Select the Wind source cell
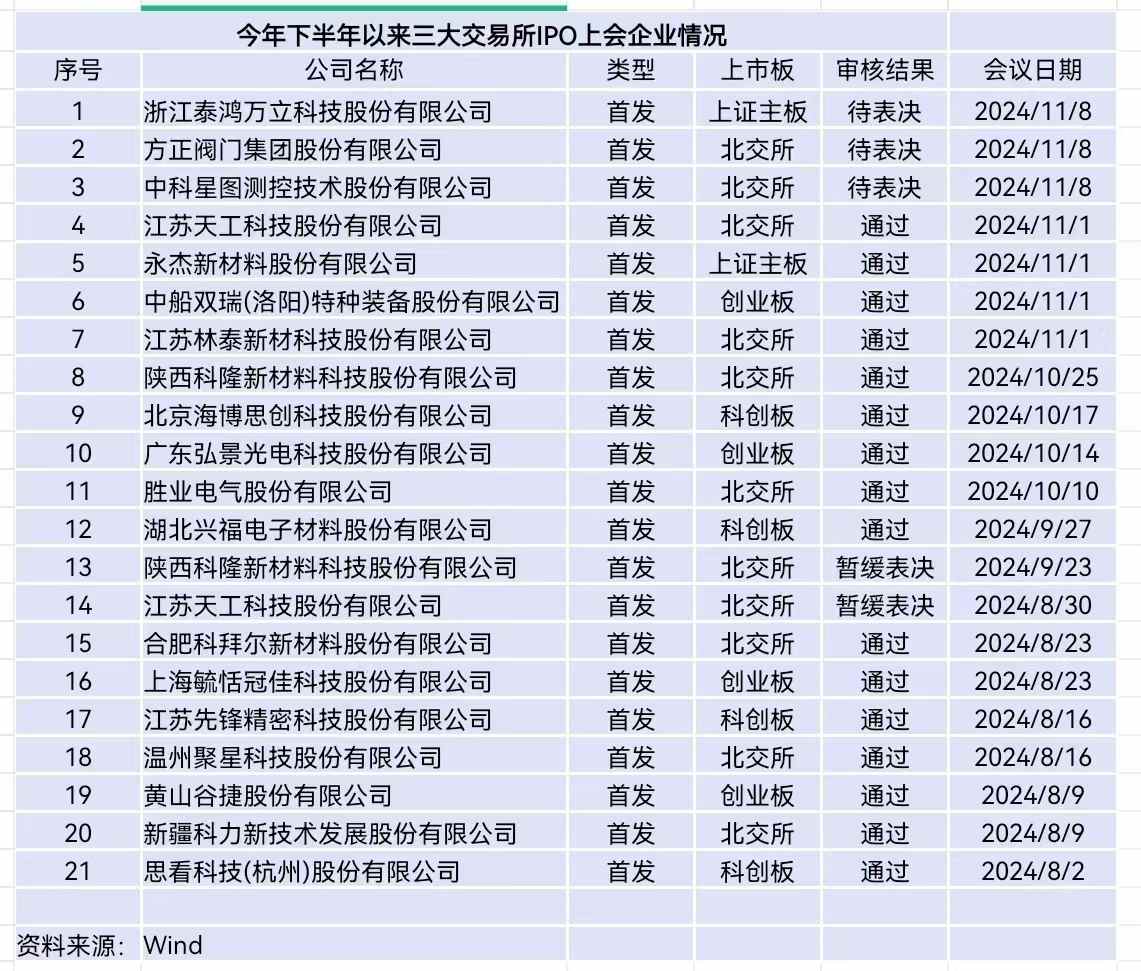Viewport: 1141px width, 971px height. (x=354, y=945)
